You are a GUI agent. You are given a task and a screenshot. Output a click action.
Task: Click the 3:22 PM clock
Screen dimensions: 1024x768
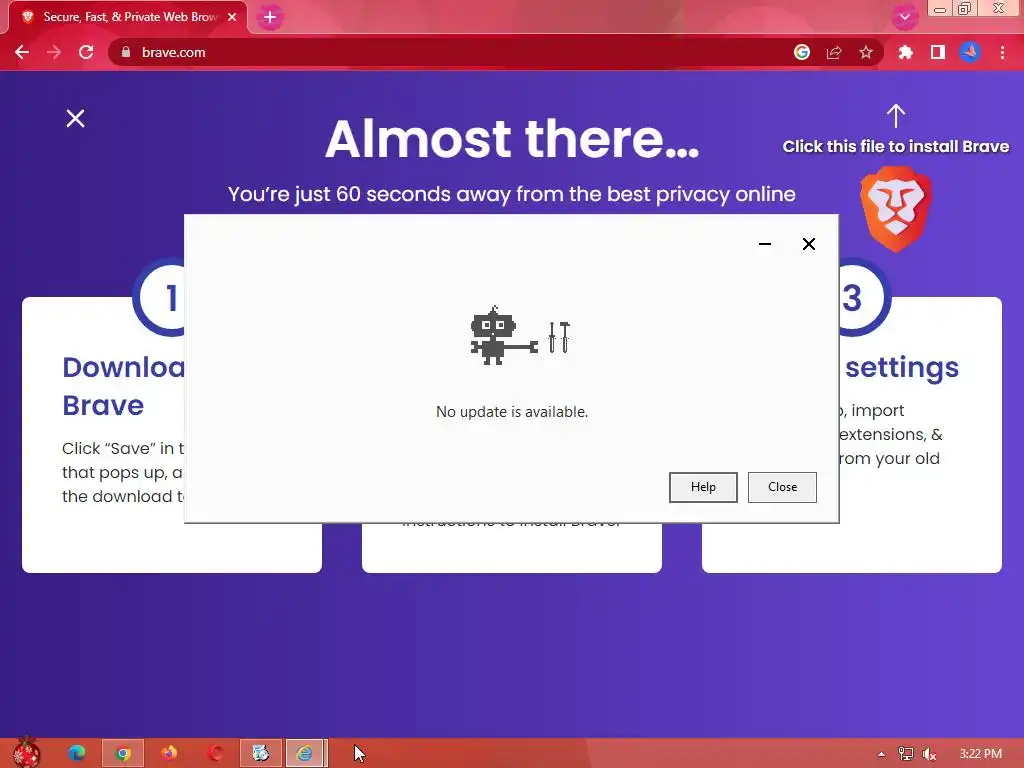(x=980, y=754)
